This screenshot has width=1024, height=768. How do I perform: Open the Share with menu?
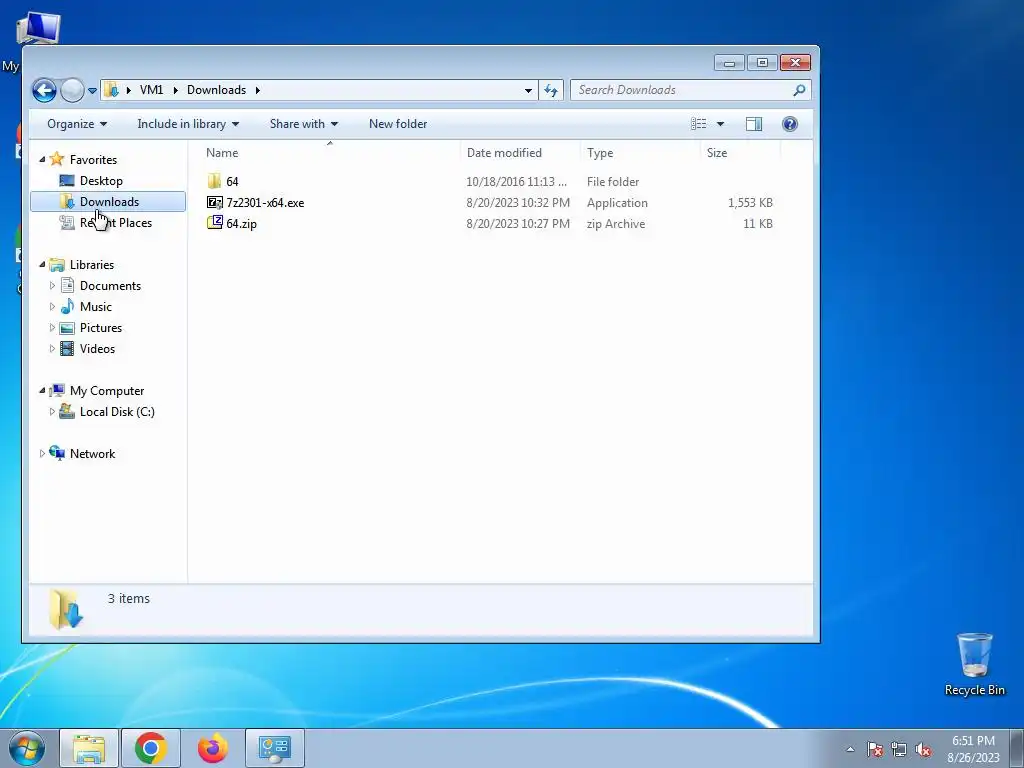pos(304,124)
